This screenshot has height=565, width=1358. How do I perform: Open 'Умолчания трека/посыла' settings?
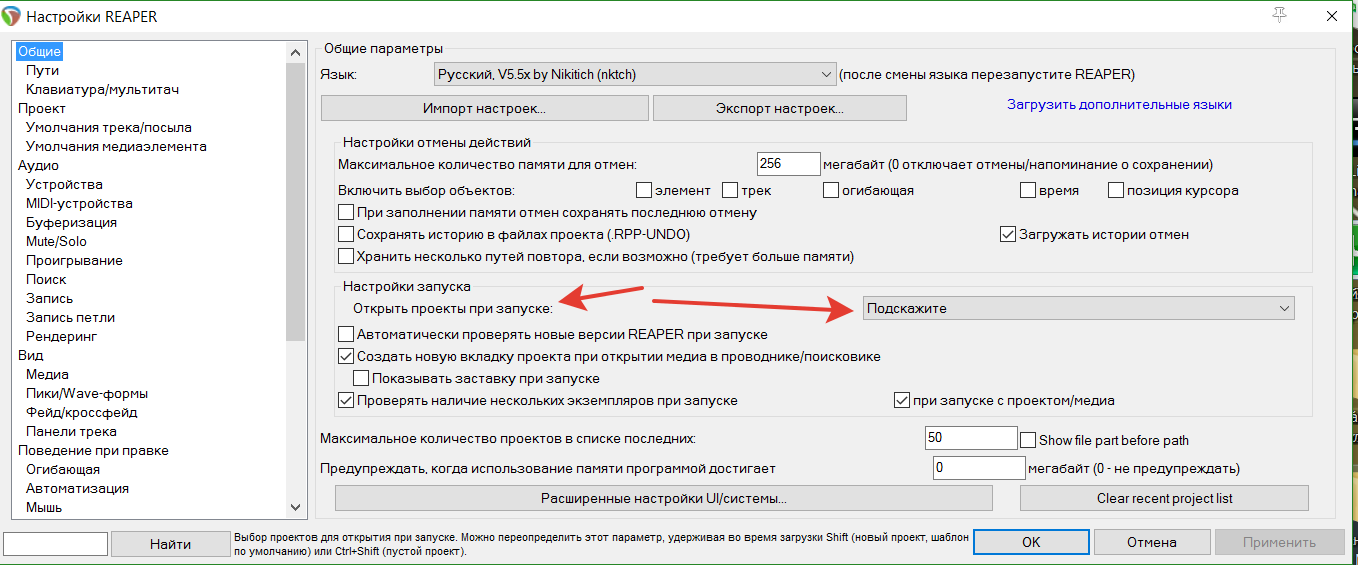point(108,127)
